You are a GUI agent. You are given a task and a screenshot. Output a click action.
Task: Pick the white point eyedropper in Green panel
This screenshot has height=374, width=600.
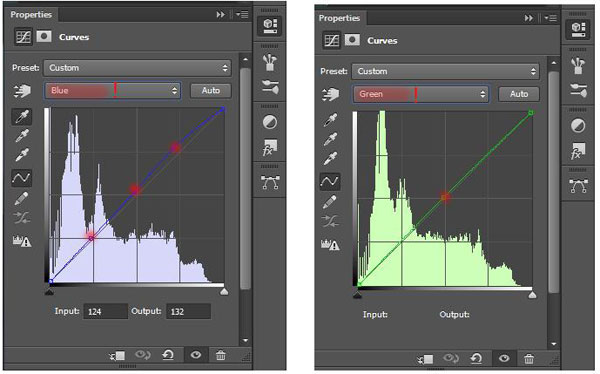(x=330, y=158)
